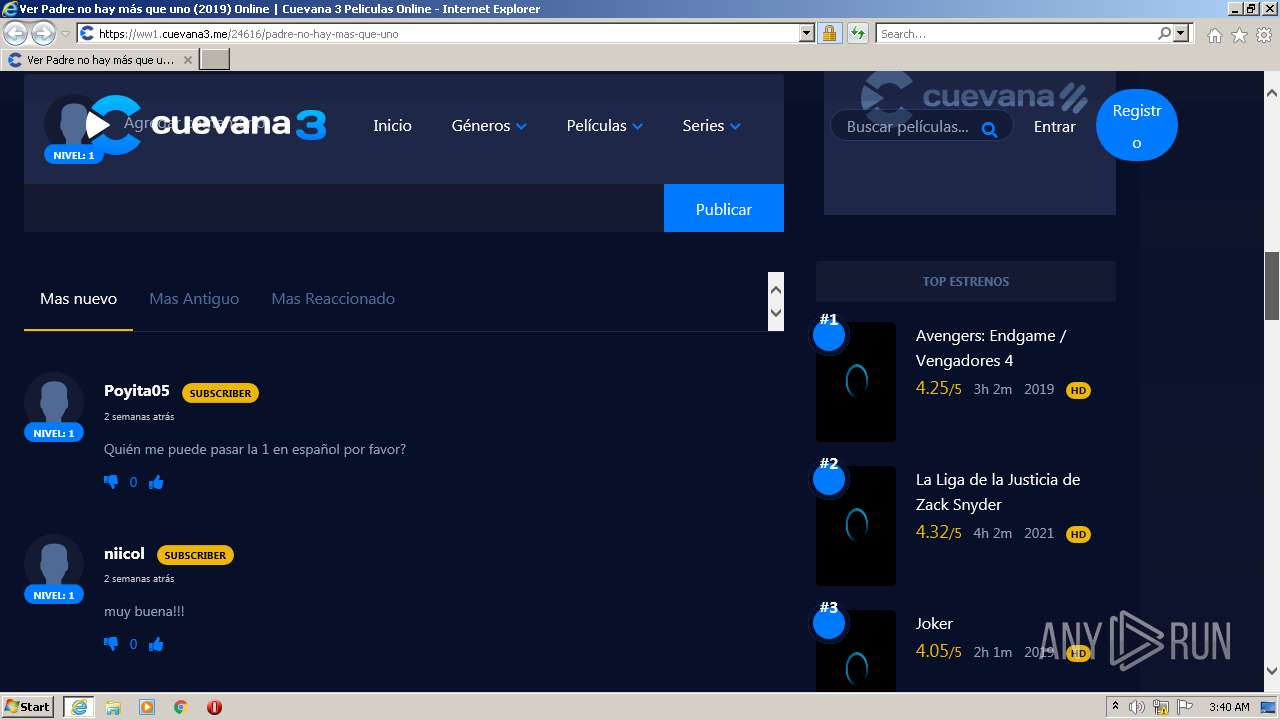Click thumbs up on niicol's comment

[156, 644]
